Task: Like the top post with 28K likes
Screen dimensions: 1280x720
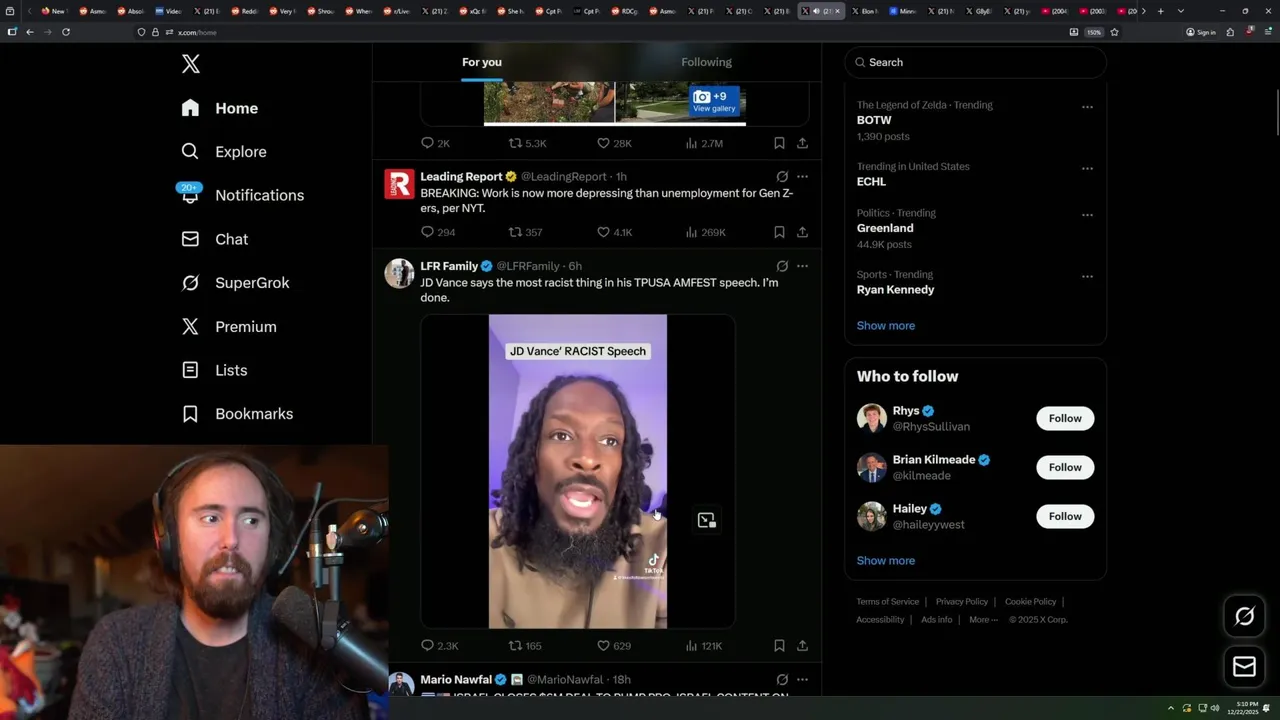Action: [614, 143]
